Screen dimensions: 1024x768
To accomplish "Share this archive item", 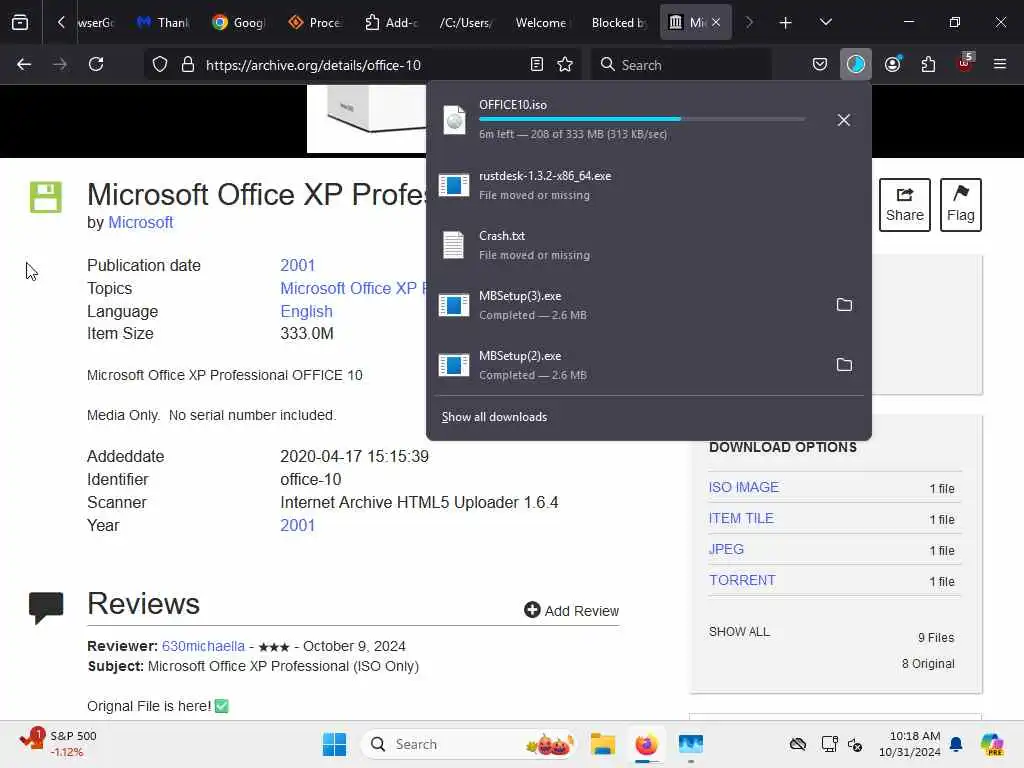I will coord(904,205).
